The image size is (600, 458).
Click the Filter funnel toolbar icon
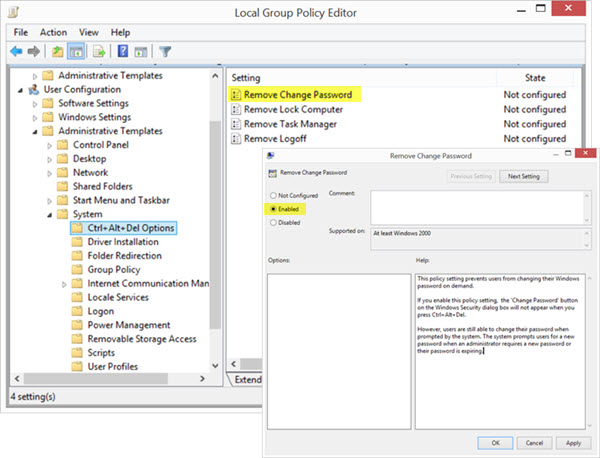(165, 51)
